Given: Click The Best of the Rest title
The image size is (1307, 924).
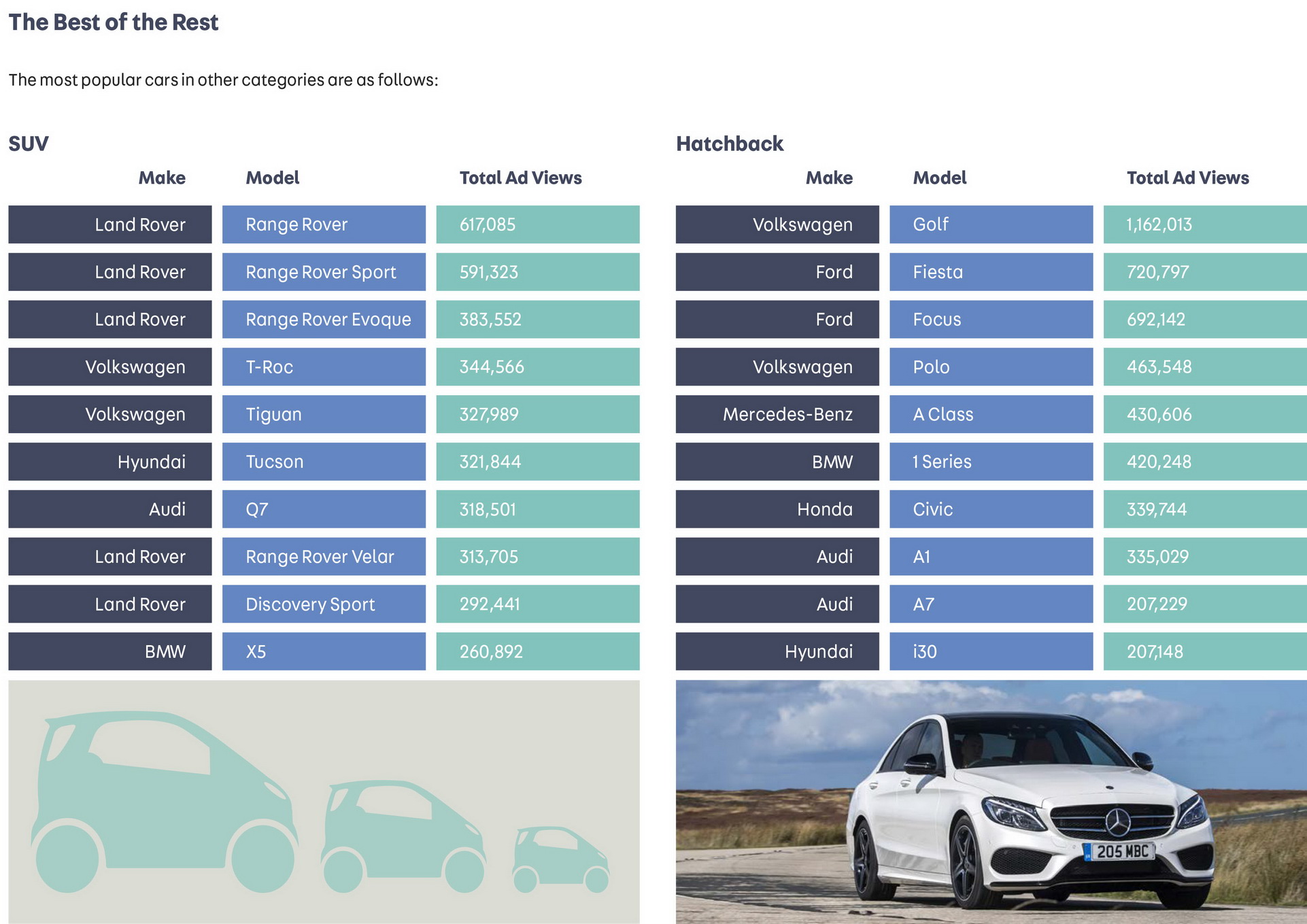Looking at the screenshot, I should pos(114,22).
